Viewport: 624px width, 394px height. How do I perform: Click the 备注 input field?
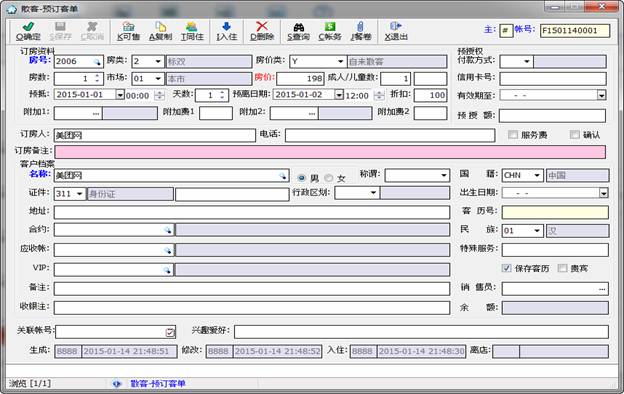click(x=252, y=289)
